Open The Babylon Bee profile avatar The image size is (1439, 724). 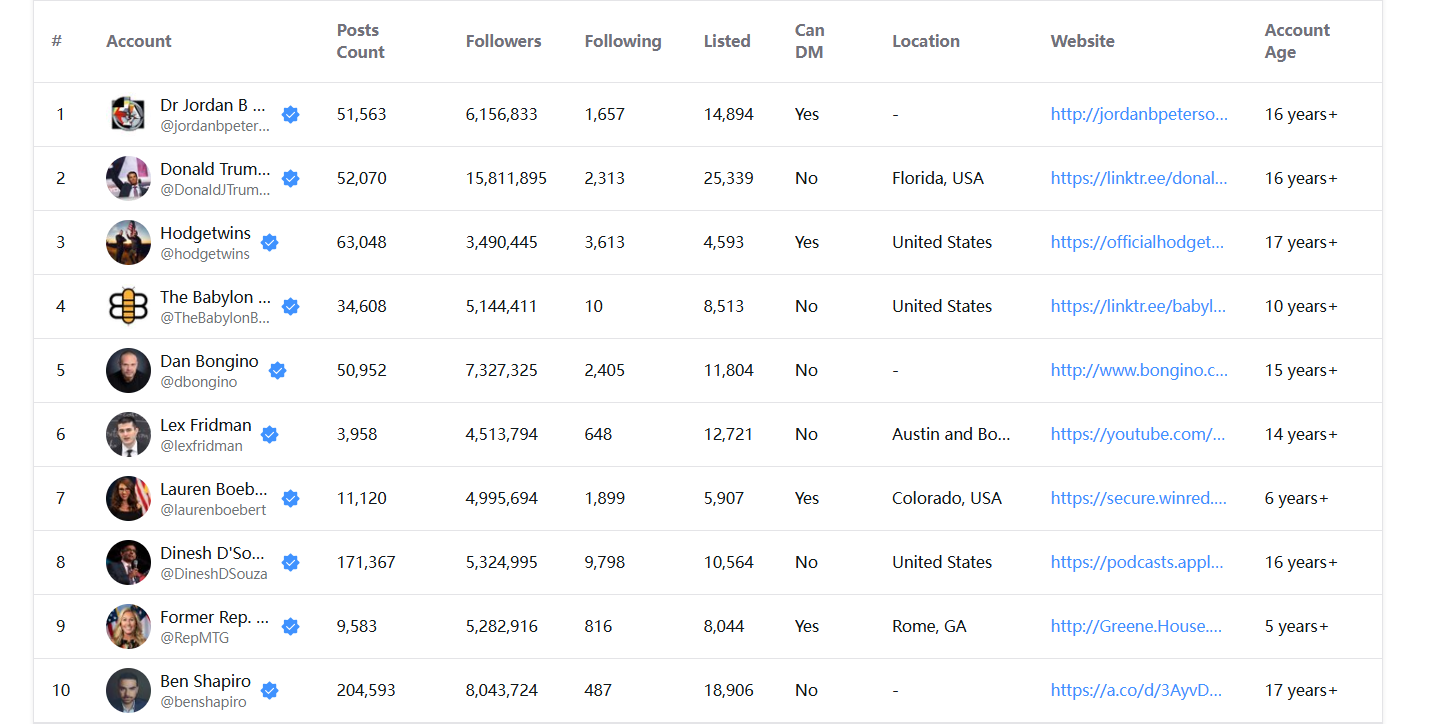128,307
